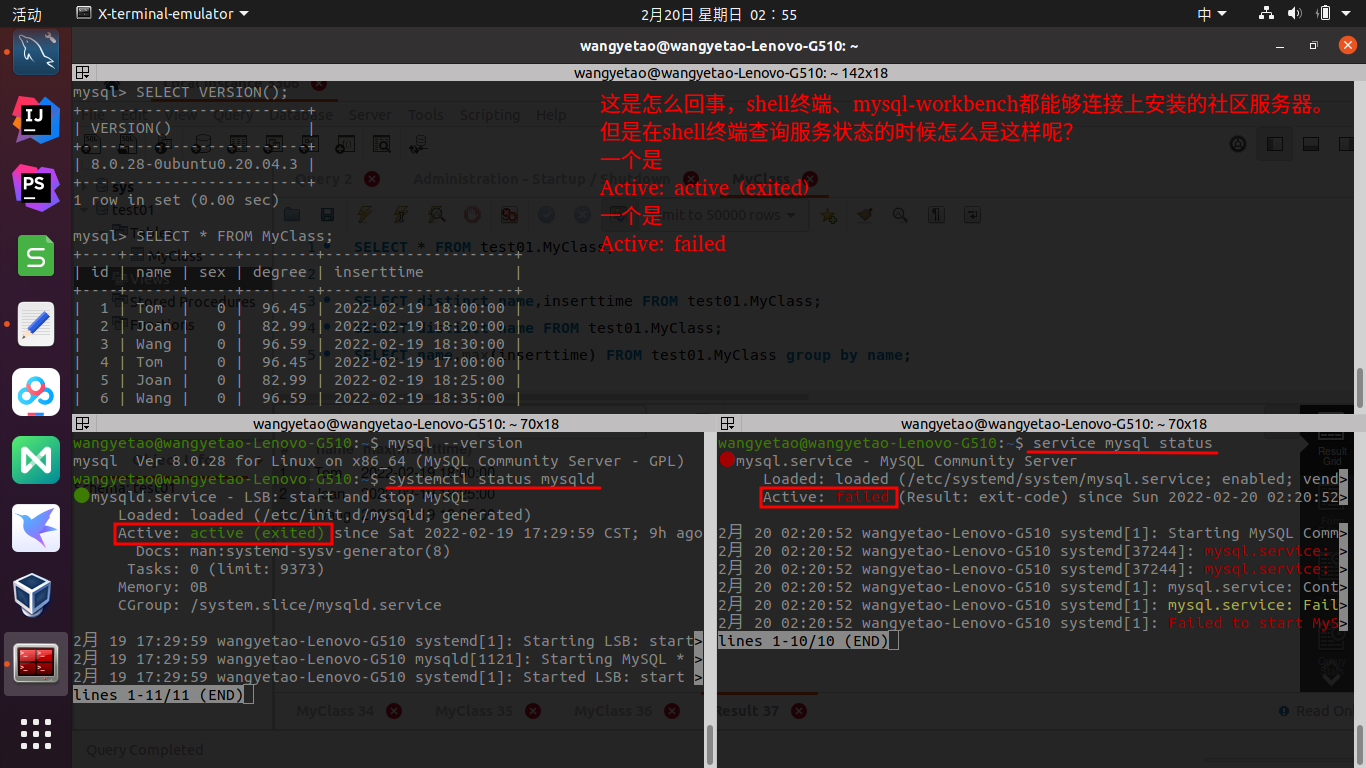The width and height of the screenshot is (1366, 768).
Task: Open the teal M-logo dock application
Action: tap(36, 461)
